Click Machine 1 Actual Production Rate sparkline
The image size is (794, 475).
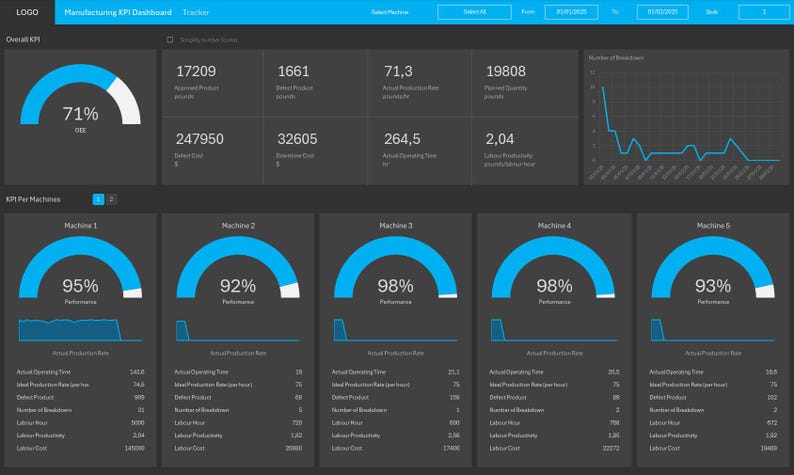click(x=81, y=330)
